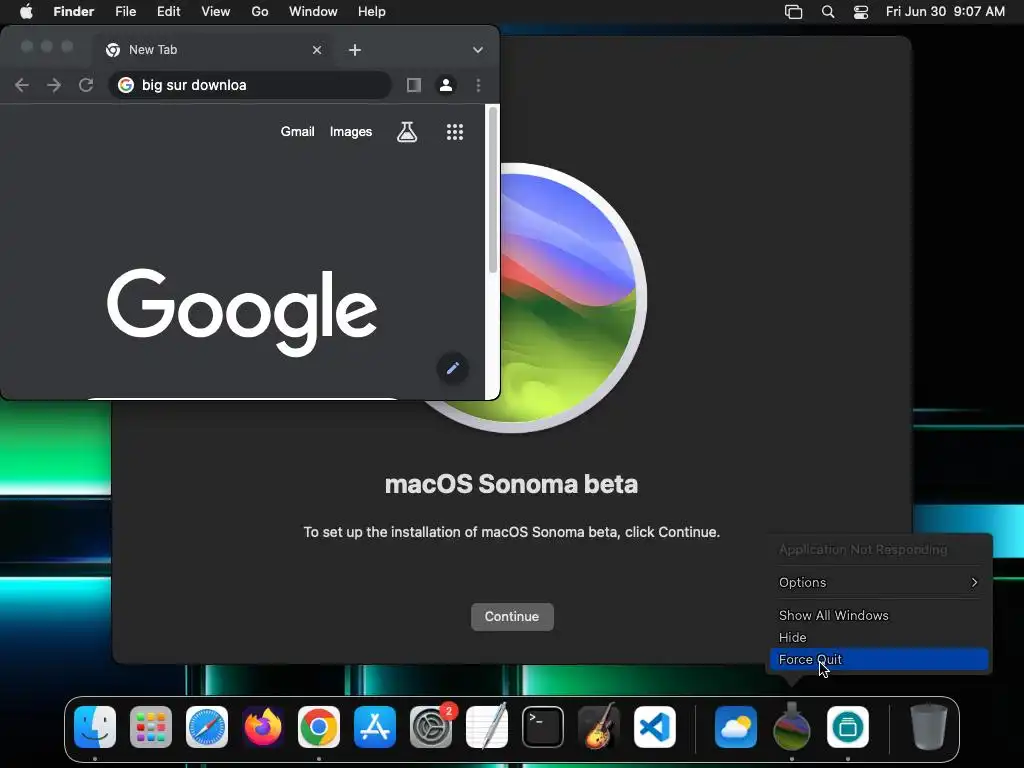This screenshot has height=768, width=1024.
Task: Open System Settings with badge in Dock
Action: 431,727
